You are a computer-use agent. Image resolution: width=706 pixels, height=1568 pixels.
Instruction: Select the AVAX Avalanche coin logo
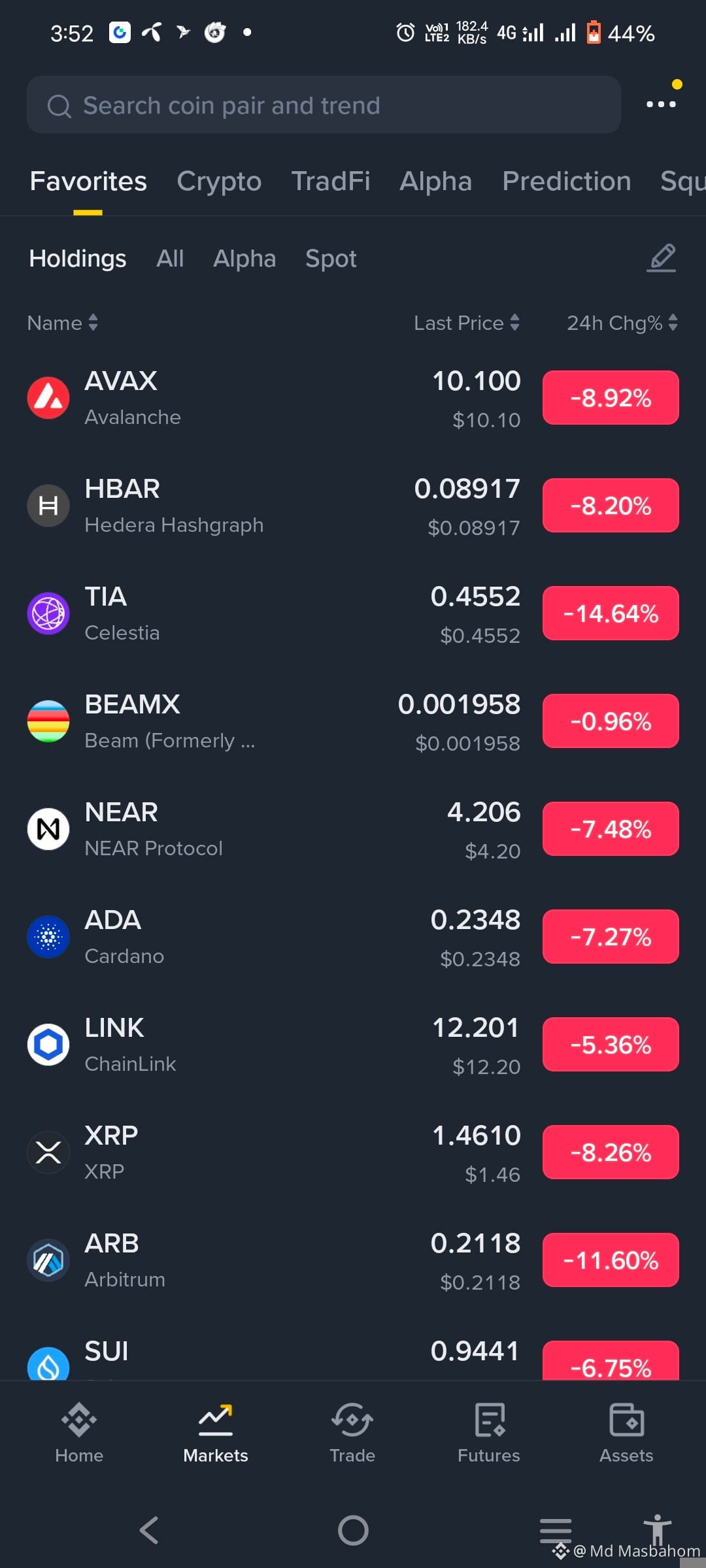pyautogui.click(x=48, y=398)
